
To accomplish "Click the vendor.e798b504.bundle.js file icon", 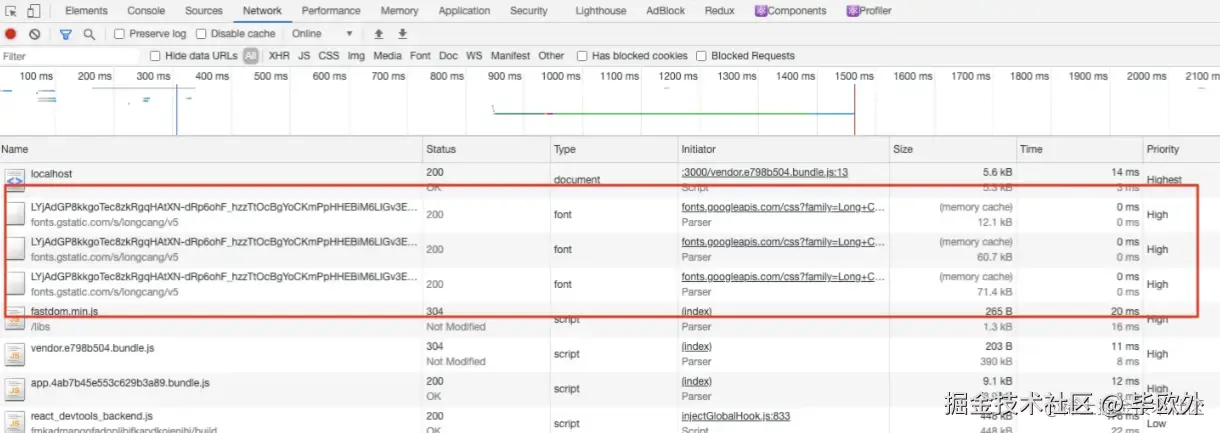I will 15,354.
